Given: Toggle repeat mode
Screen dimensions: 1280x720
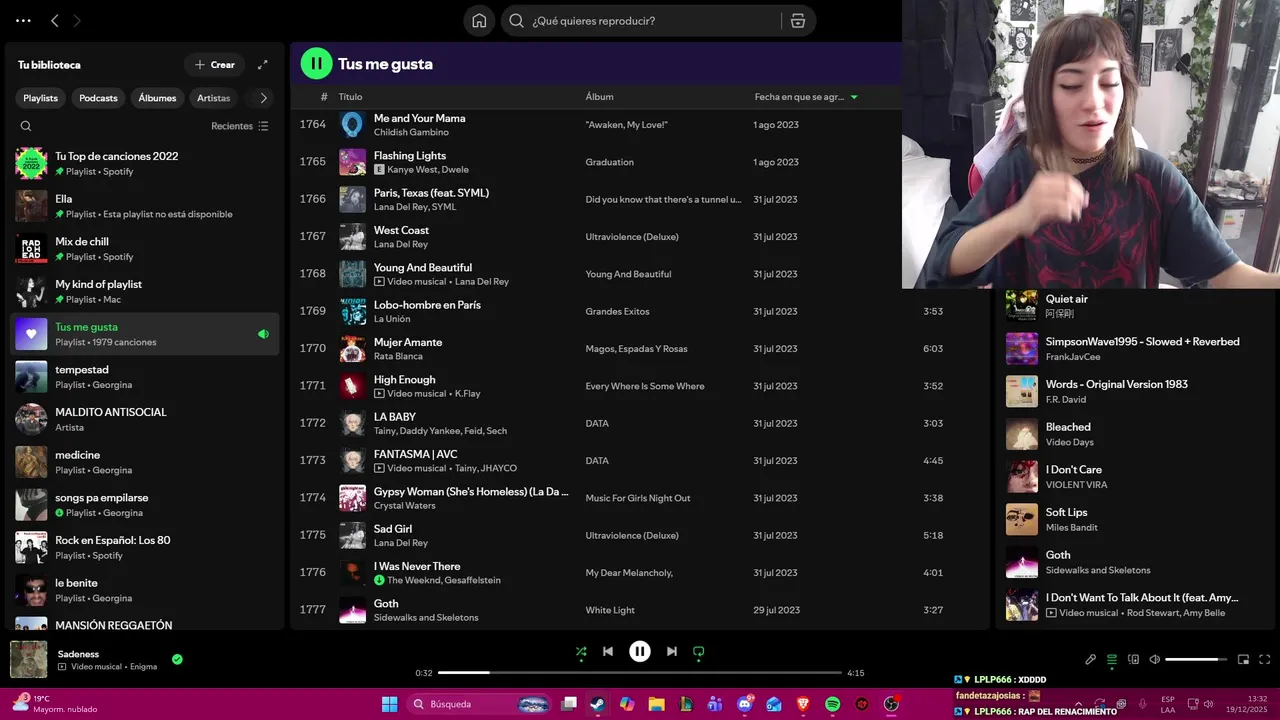Looking at the screenshot, I should [699, 651].
